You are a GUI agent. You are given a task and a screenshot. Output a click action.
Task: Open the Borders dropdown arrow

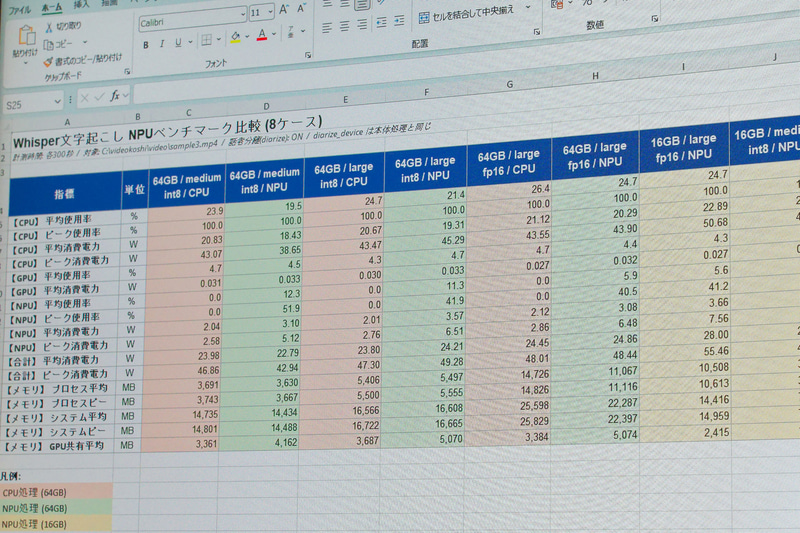(x=219, y=39)
